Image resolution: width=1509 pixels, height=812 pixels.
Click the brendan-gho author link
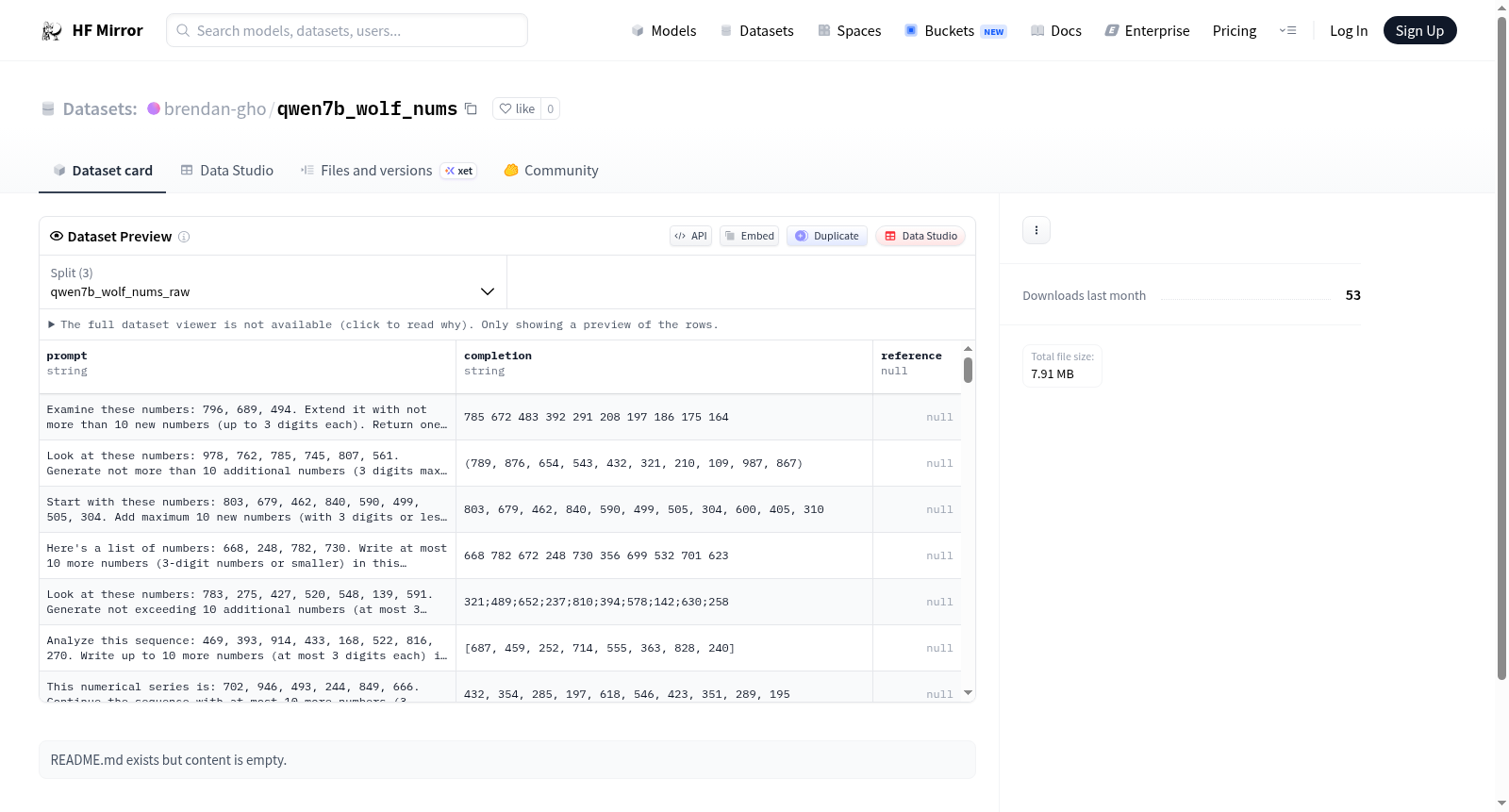[215, 108]
